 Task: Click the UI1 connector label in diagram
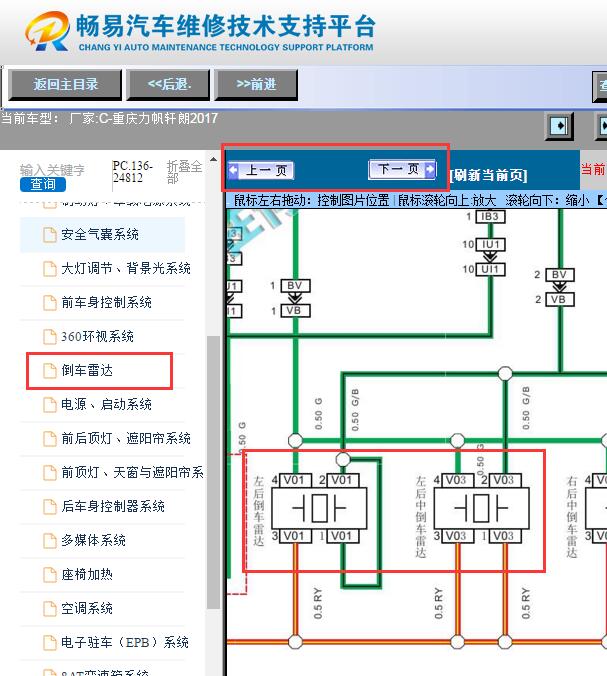pos(491,269)
